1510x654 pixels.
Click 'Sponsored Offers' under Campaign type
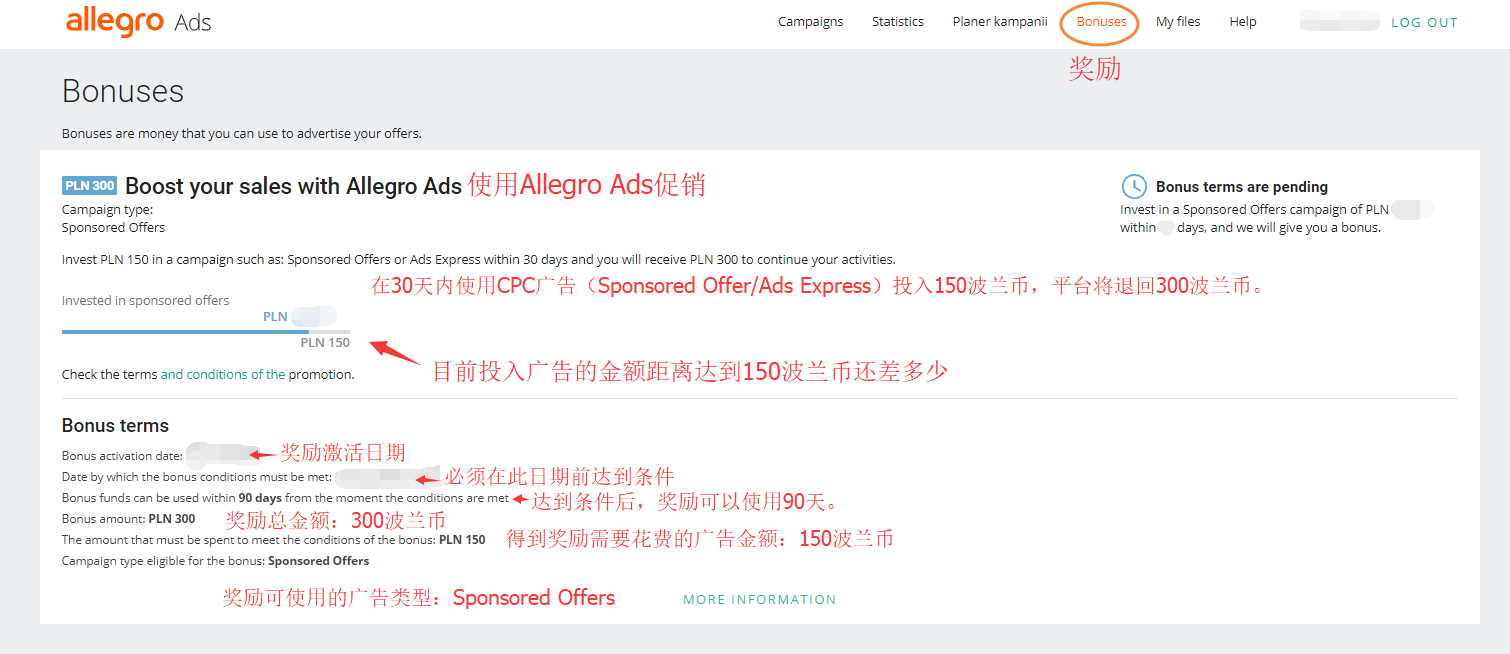point(114,228)
